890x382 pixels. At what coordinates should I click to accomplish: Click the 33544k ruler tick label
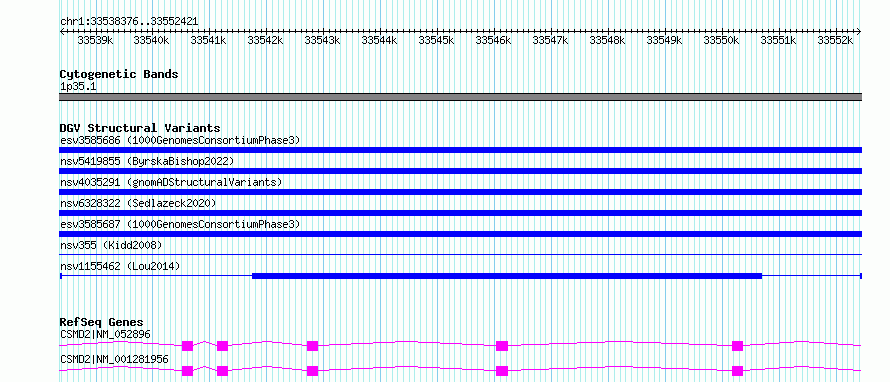click(x=380, y=40)
